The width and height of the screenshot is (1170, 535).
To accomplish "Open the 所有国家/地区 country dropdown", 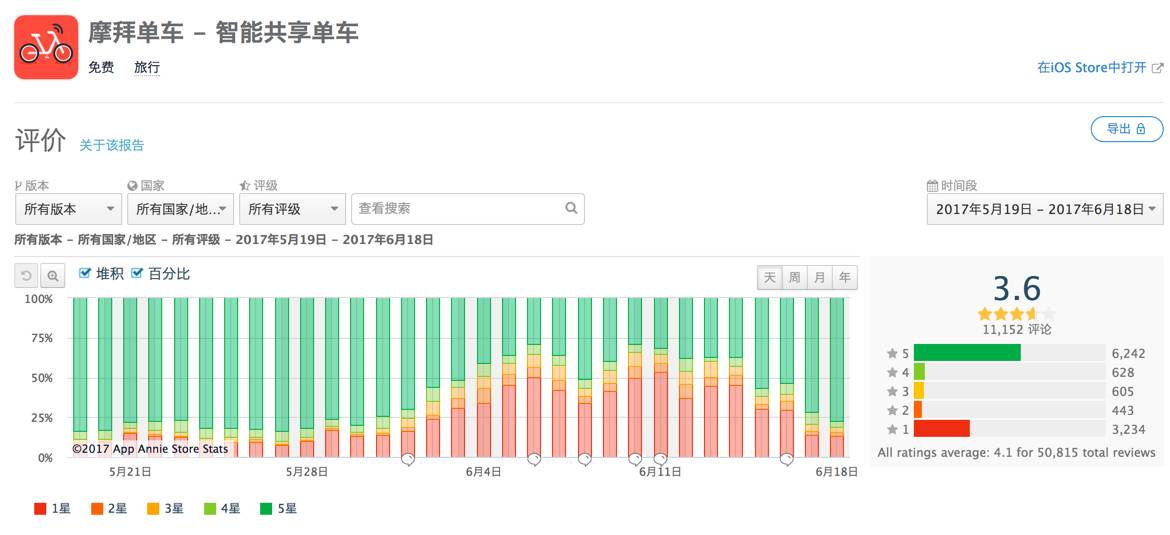I will point(181,209).
